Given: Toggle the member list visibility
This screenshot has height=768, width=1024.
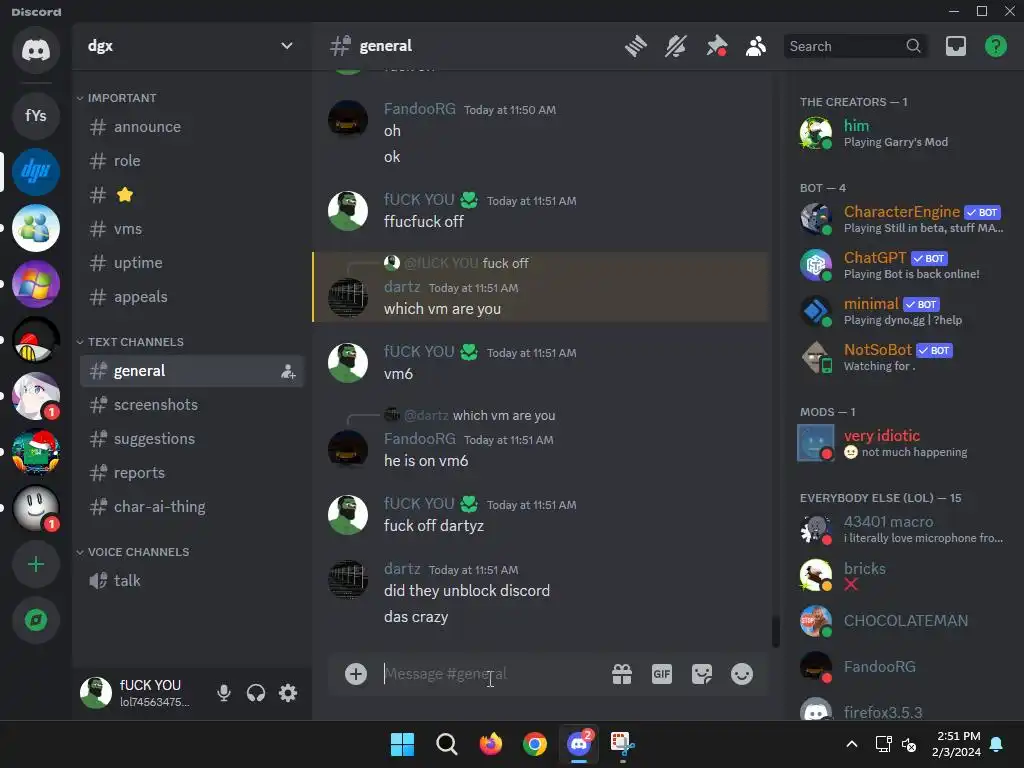Looking at the screenshot, I should point(756,46).
